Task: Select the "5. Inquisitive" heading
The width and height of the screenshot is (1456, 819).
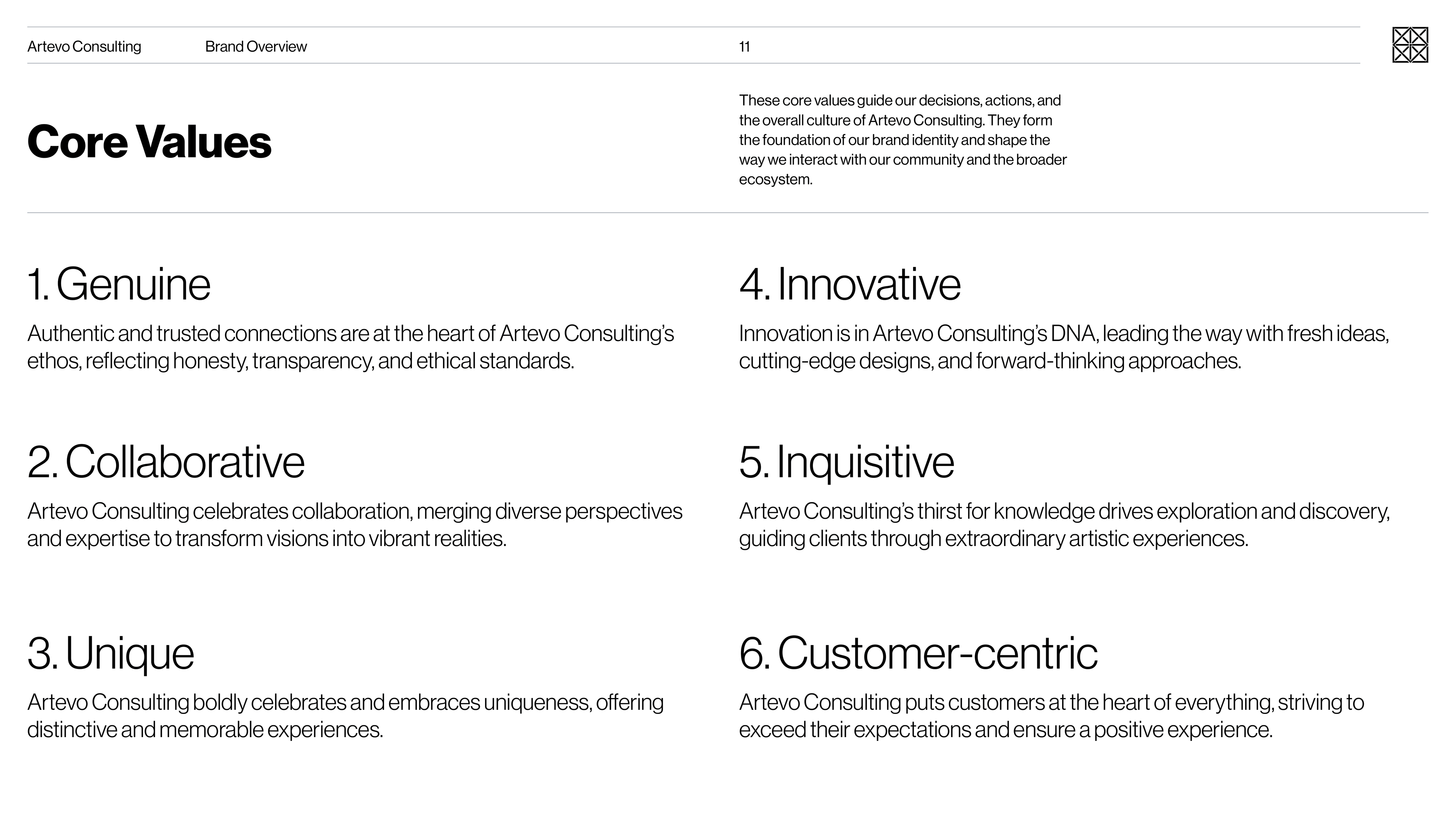Action: 846,462
